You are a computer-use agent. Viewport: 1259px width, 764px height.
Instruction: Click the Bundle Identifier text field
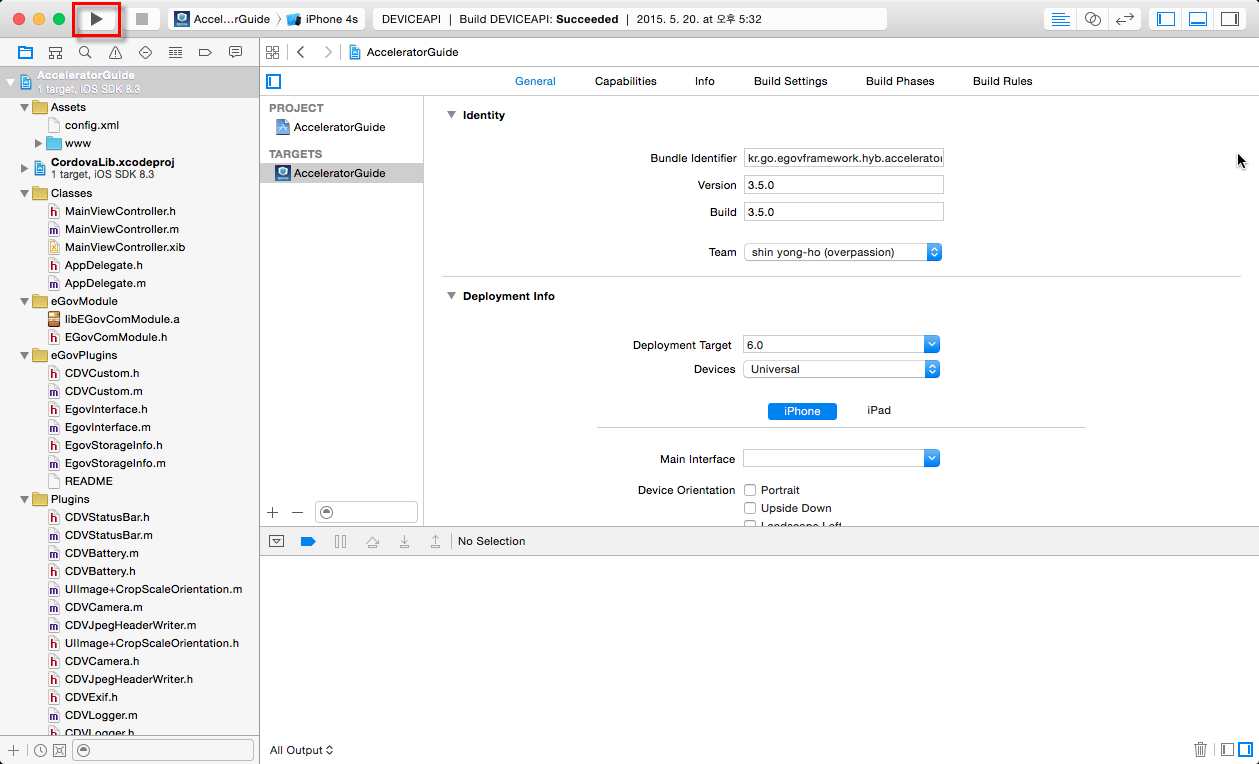click(x=843, y=158)
